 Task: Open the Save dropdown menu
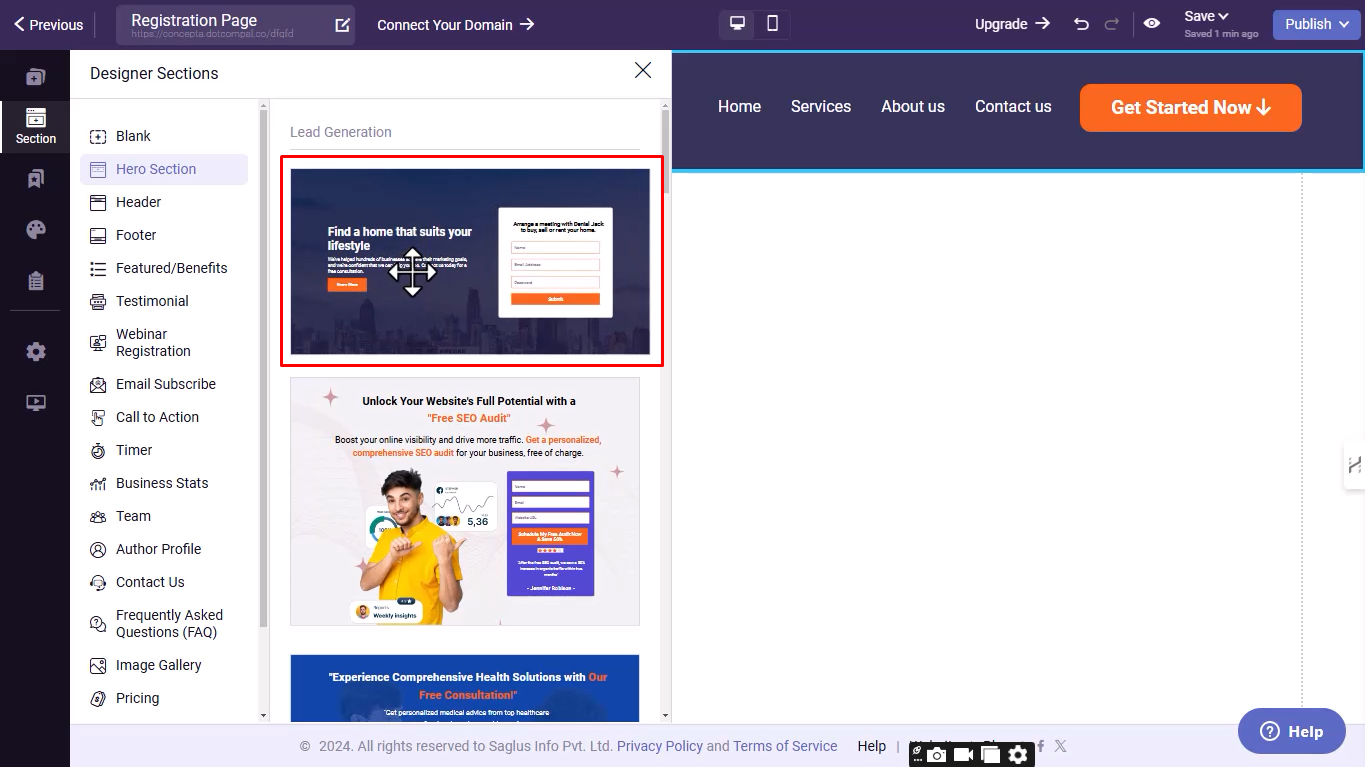point(1206,16)
